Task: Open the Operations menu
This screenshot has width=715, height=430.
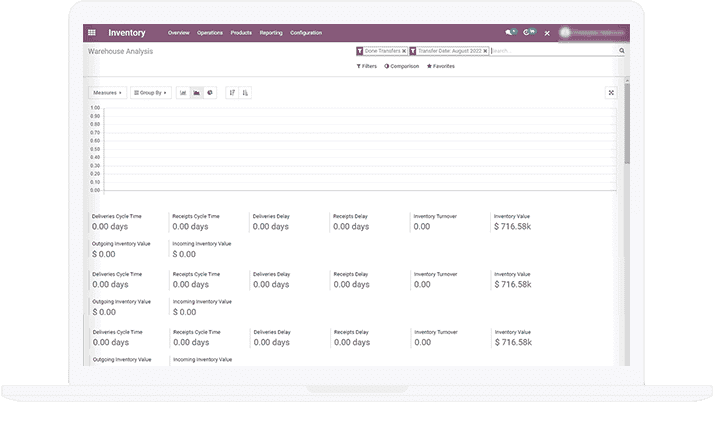Action: click(x=210, y=33)
